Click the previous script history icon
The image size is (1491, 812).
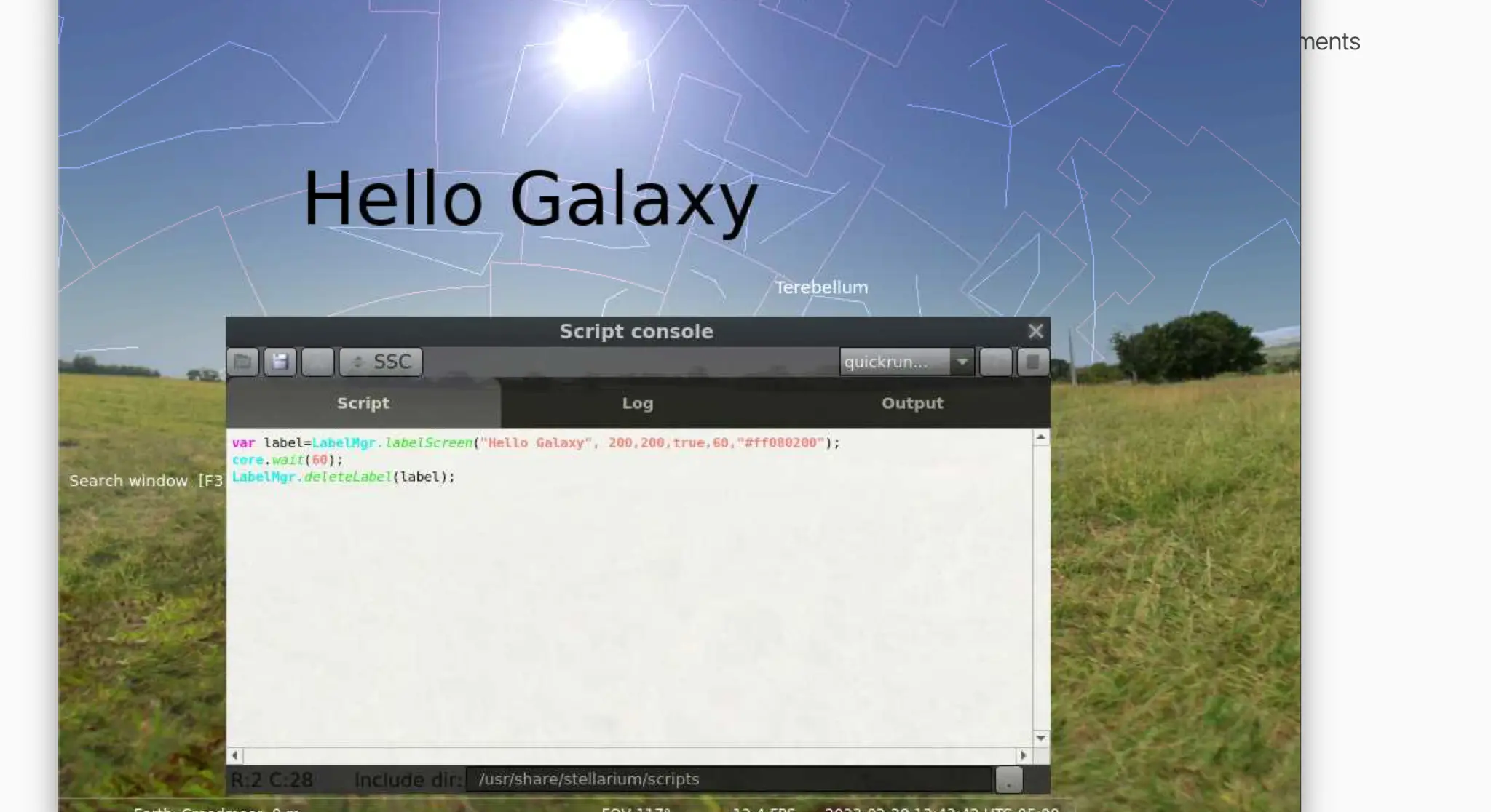click(x=317, y=362)
